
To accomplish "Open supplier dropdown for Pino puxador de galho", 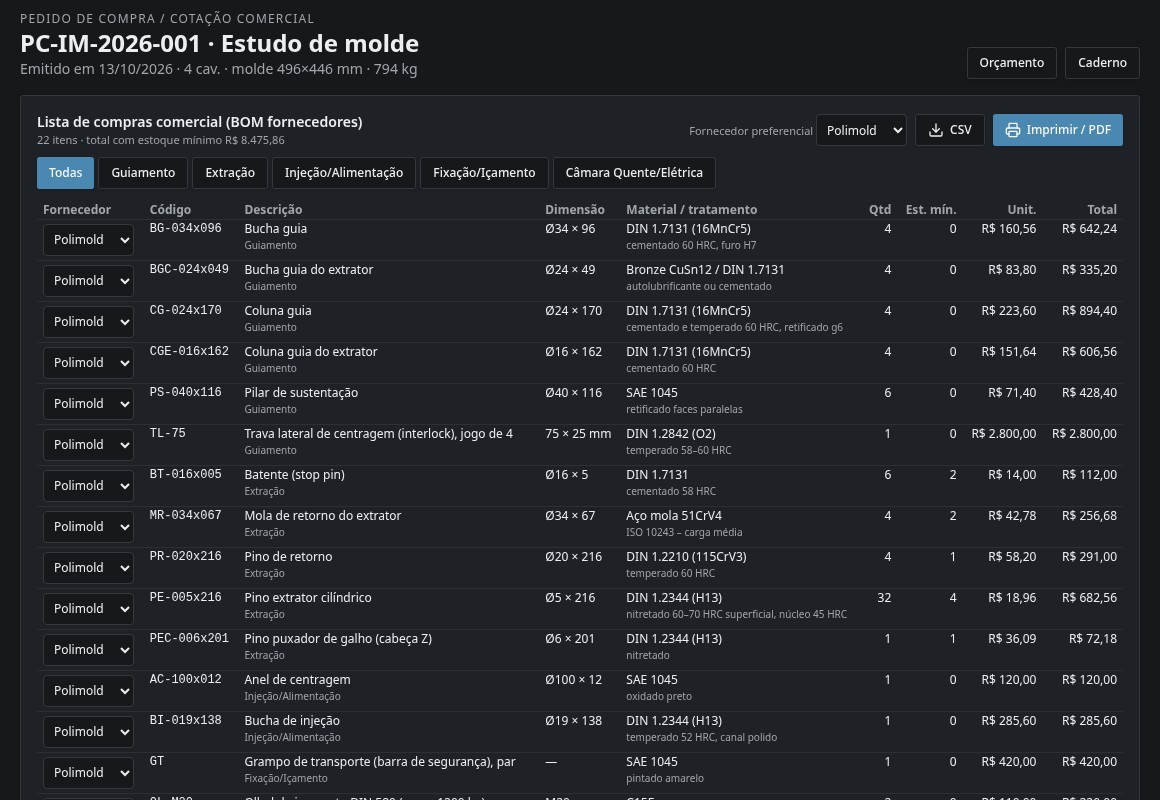I will (x=88, y=650).
